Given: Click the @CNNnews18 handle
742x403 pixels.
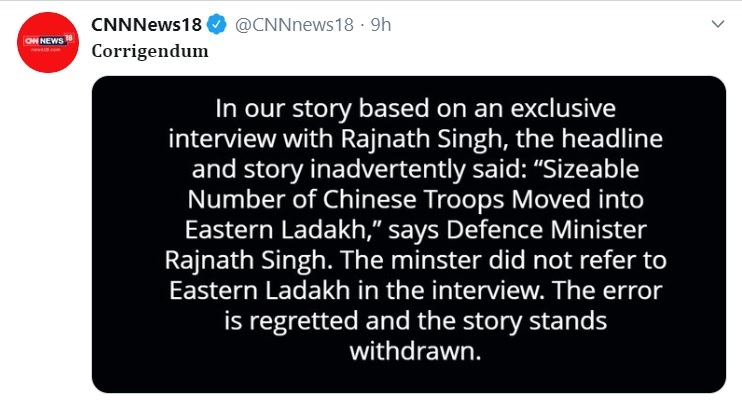Looking at the screenshot, I should pyautogui.click(x=294, y=24).
